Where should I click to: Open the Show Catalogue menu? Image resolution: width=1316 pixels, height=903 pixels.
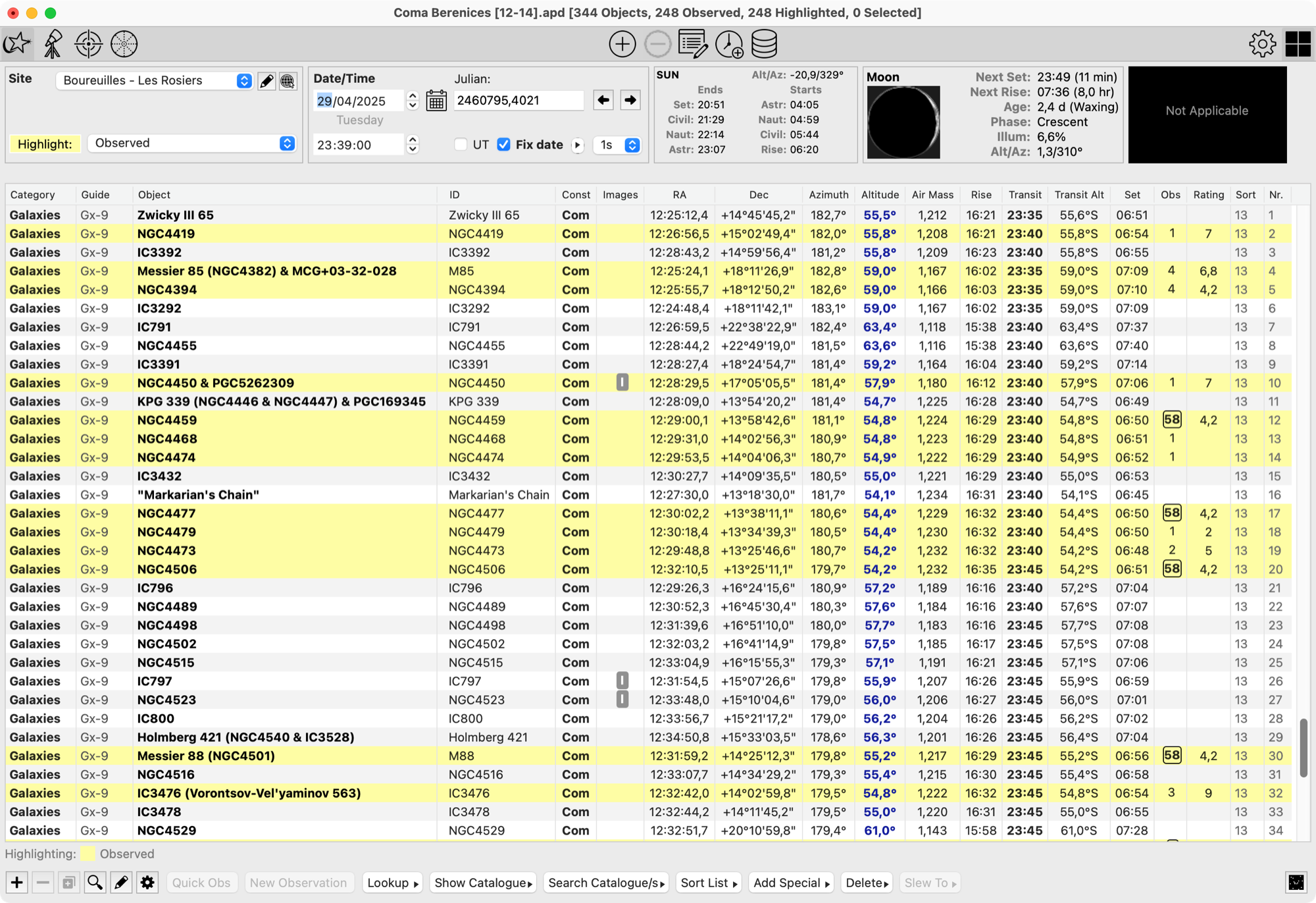[483, 883]
